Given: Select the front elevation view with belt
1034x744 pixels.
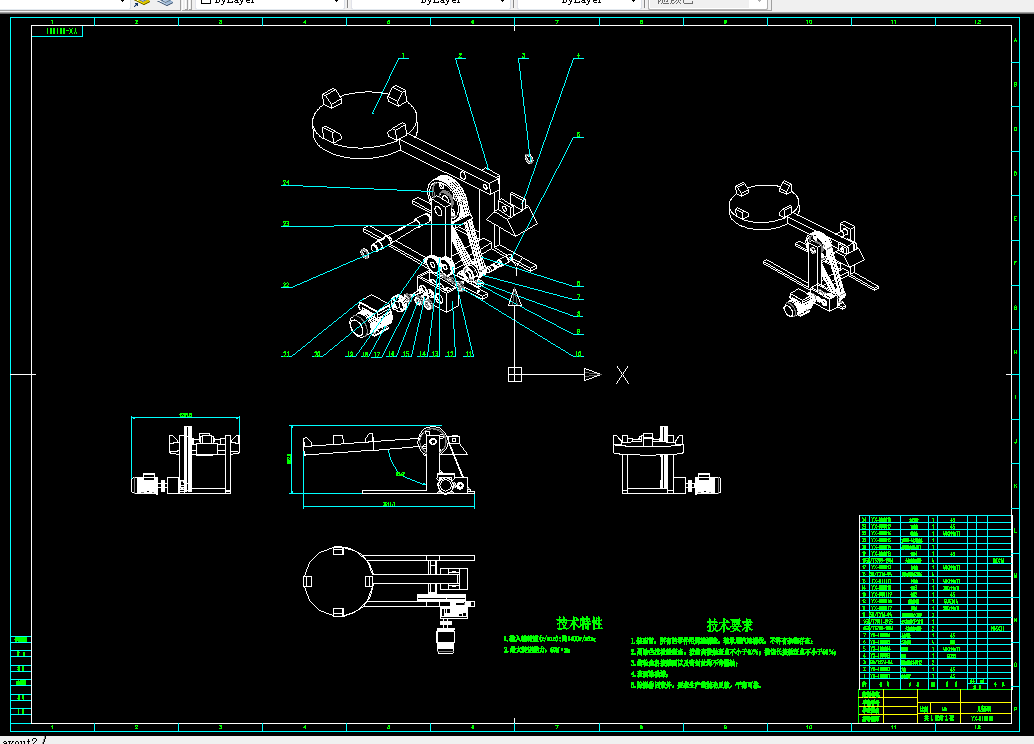Looking at the screenshot, I should [388, 460].
